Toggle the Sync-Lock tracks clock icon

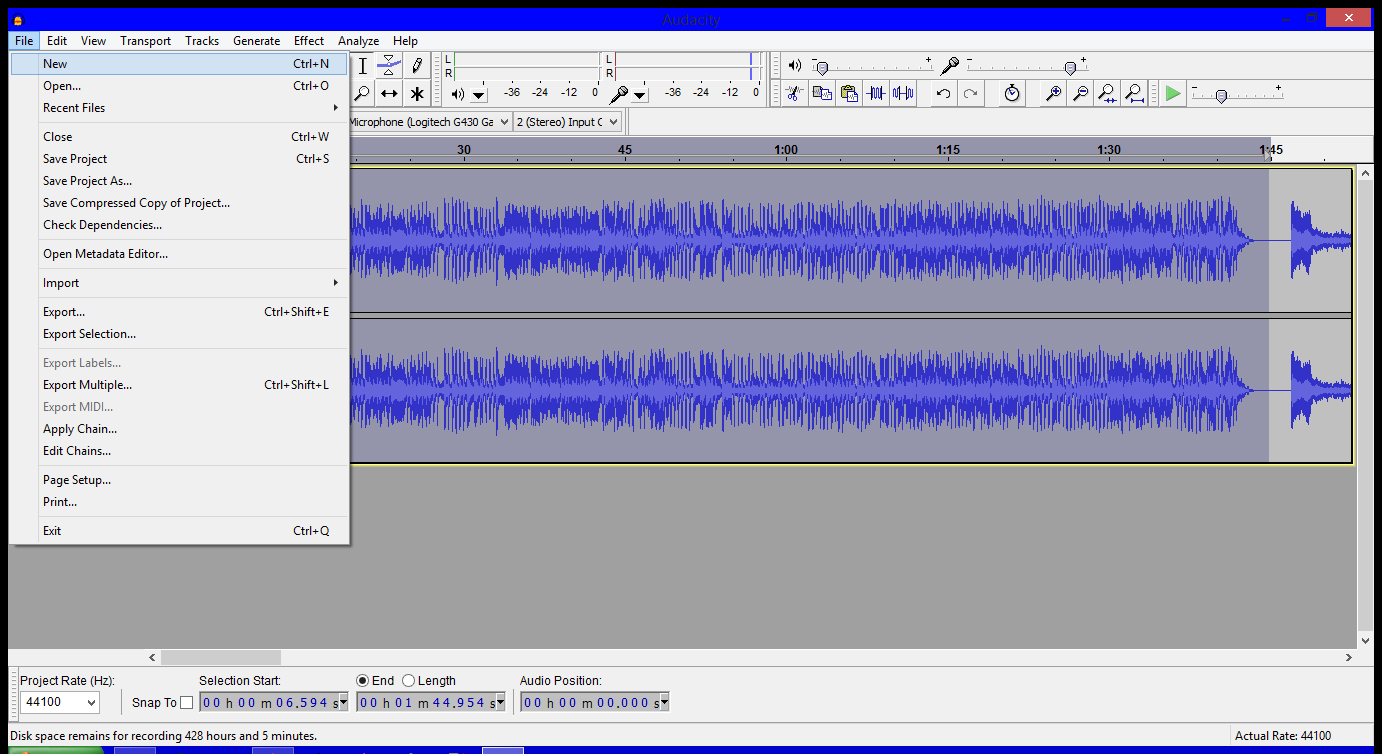(x=1012, y=93)
